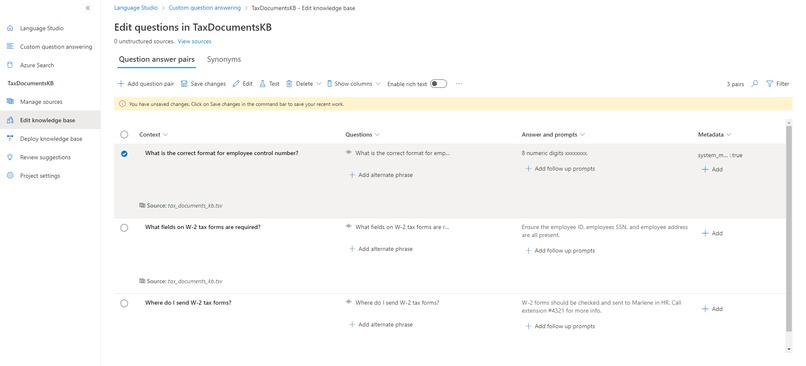This screenshot has height=366, width=806.
Task: Expand the Questions column sort menu
Action: tap(377, 135)
